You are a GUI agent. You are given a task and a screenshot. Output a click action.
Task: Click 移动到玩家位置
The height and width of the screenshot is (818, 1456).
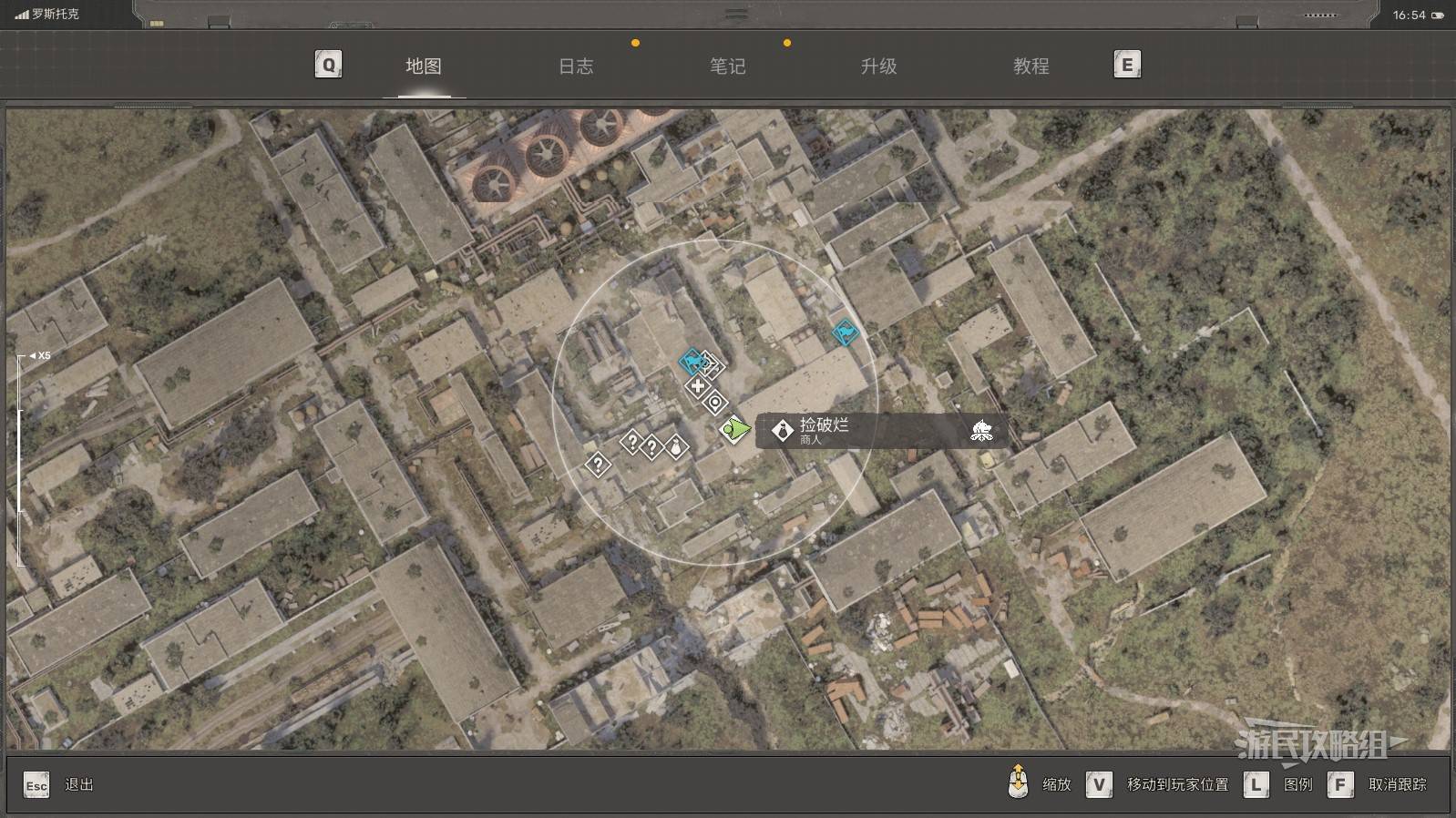[1178, 784]
